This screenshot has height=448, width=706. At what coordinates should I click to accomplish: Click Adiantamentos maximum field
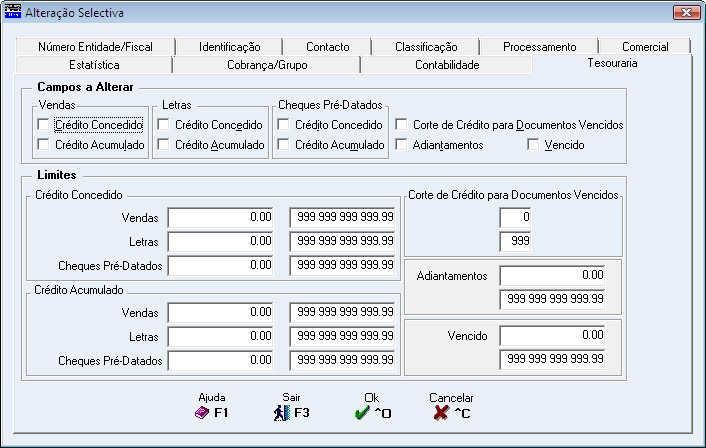[x=552, y=299]
